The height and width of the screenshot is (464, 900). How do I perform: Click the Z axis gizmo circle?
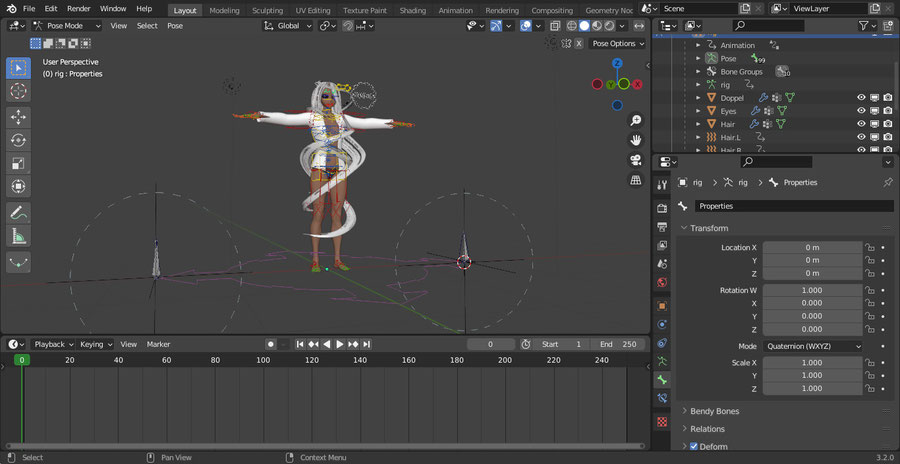click(617, 63)
